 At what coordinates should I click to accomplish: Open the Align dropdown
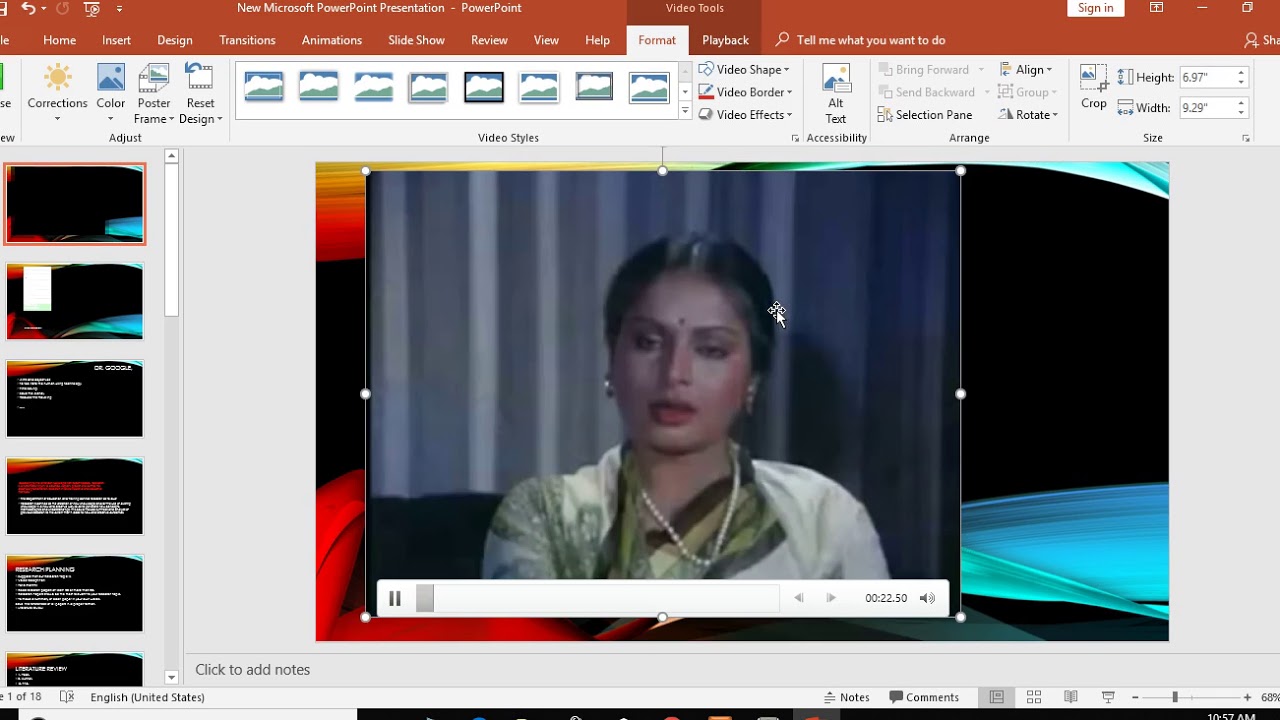click(1026, 69)
